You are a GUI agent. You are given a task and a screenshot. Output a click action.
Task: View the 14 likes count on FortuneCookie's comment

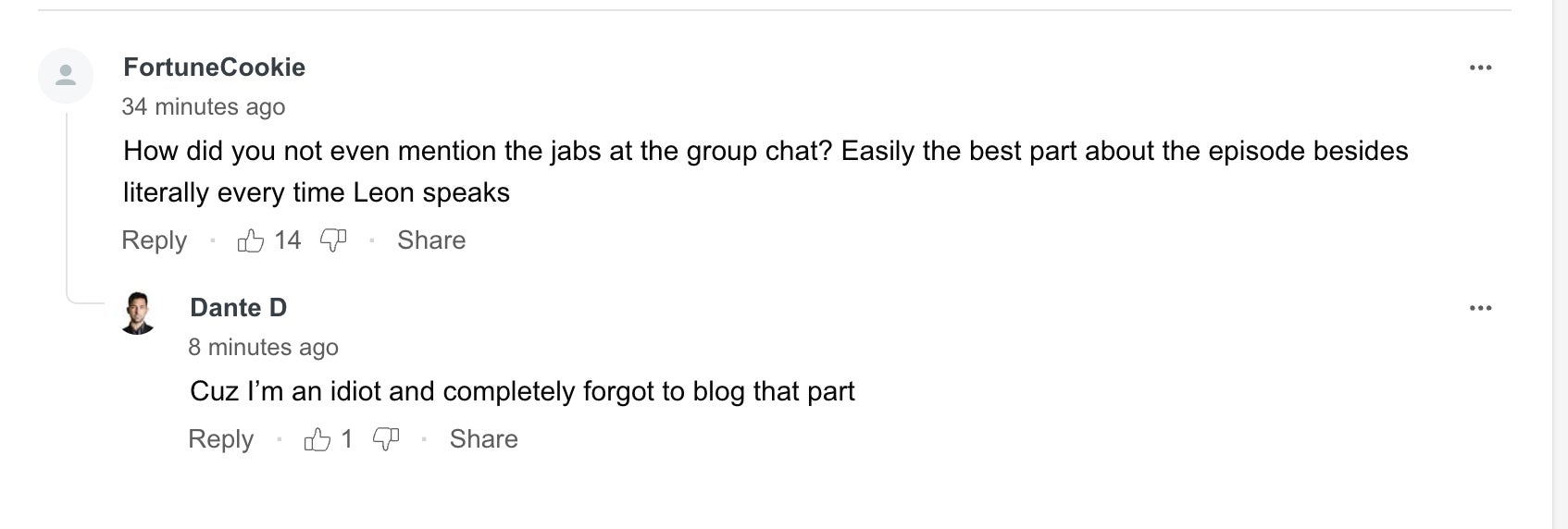click(x=288, y=240)
